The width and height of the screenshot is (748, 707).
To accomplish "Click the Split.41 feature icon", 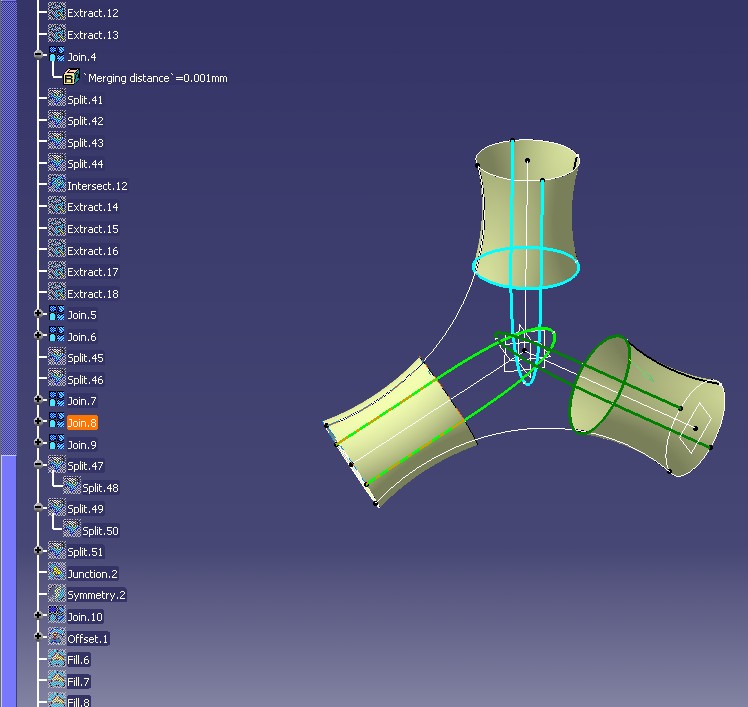I will point(57,98).
